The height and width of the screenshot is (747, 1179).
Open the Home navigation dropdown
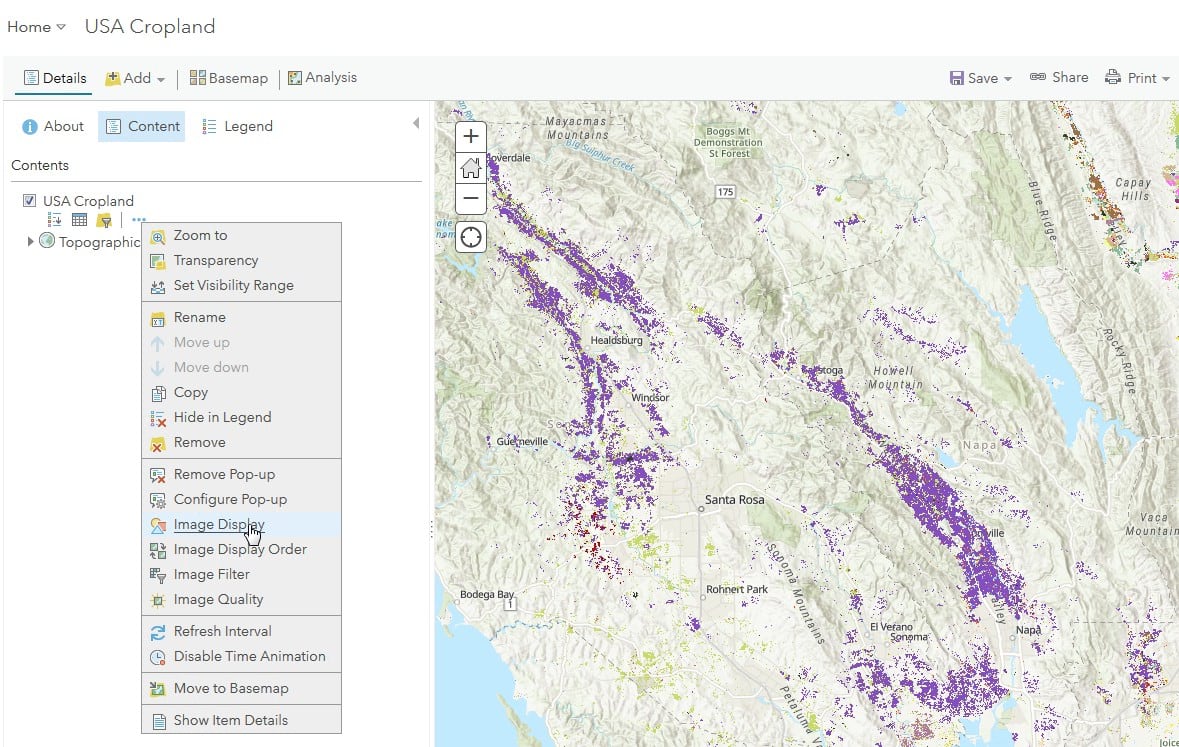pos(36,27)
